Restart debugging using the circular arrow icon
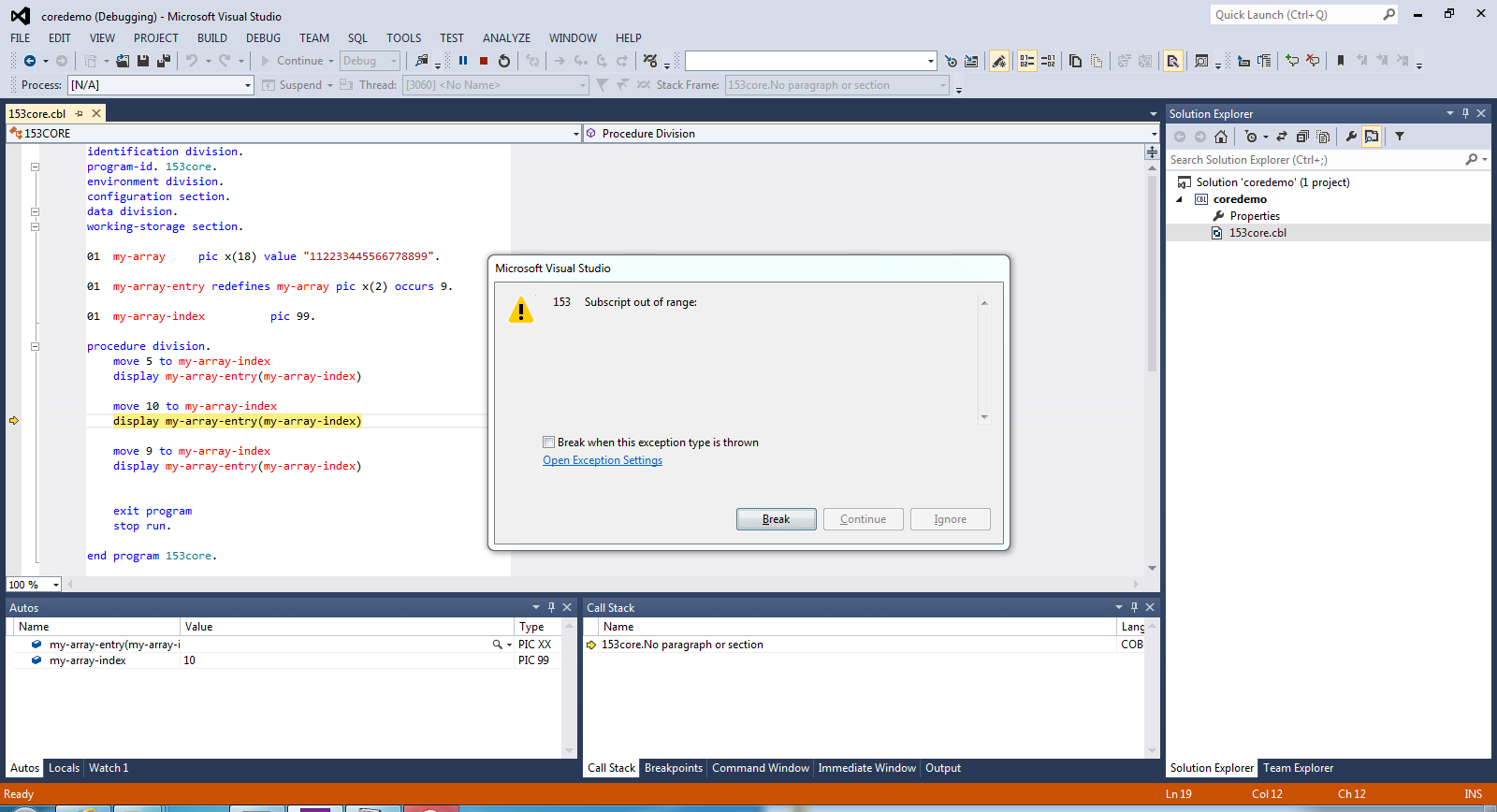 pos(504,61)
